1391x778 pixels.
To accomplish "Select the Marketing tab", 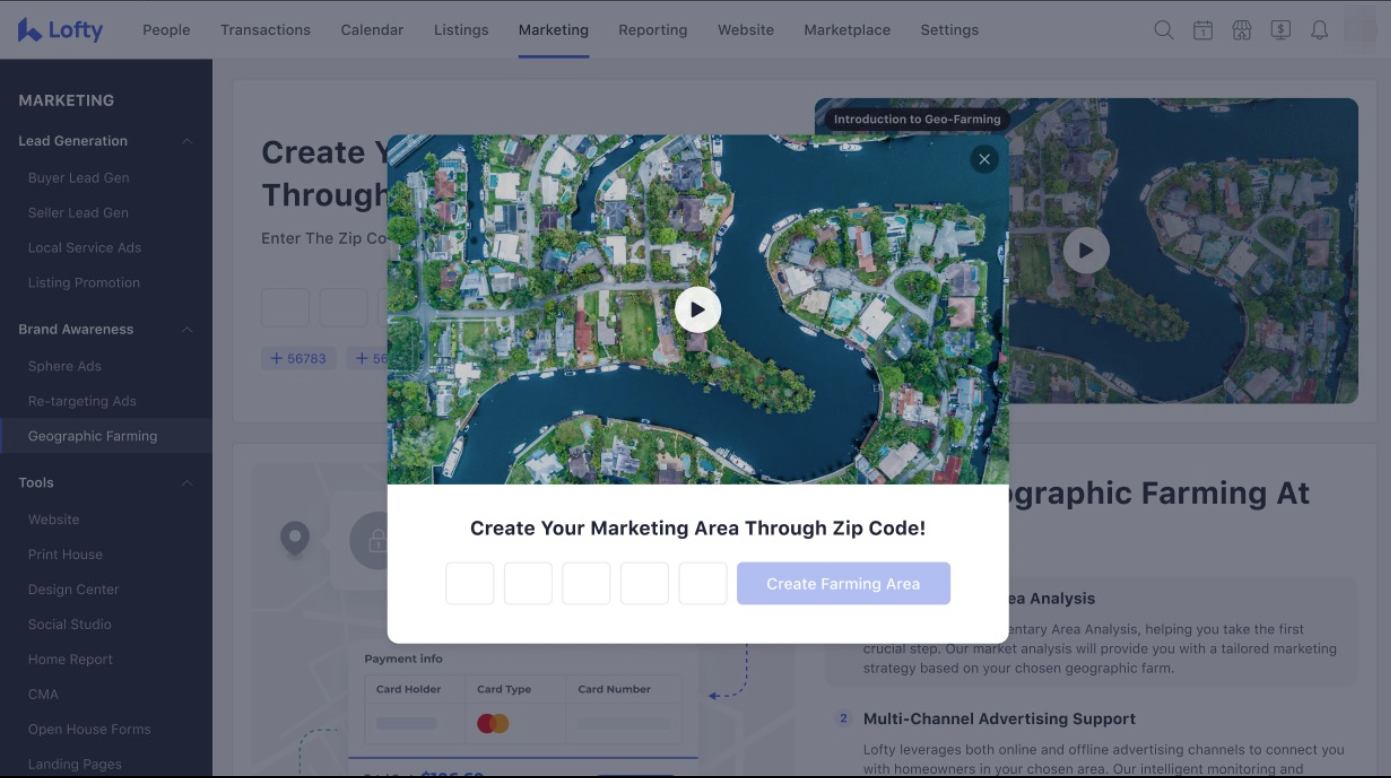I will pyautogui.click(x=553, y=30).
